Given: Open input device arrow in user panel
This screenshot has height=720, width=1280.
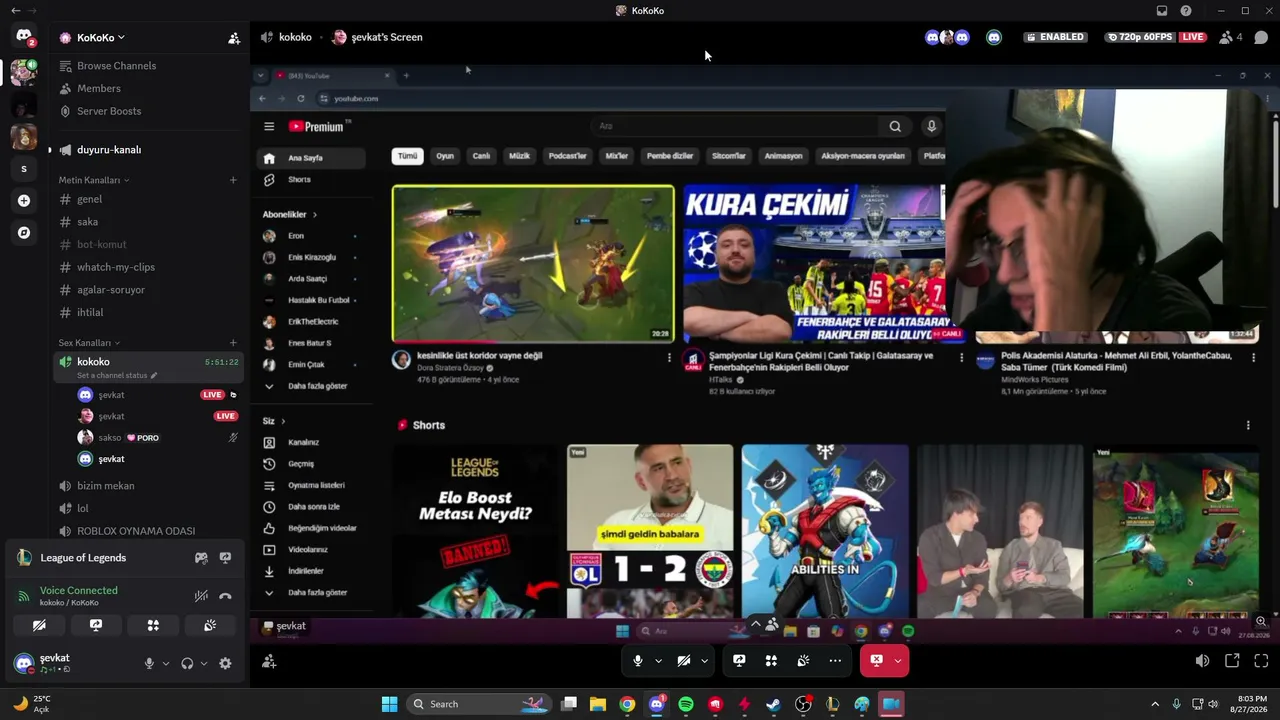Looking at the screenshot, I should tap(166, 663).
